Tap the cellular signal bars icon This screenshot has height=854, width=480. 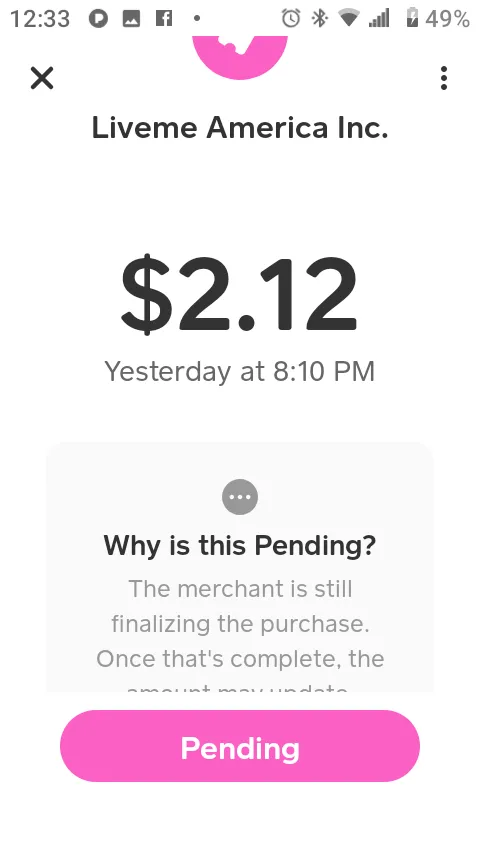coord(379,19)
